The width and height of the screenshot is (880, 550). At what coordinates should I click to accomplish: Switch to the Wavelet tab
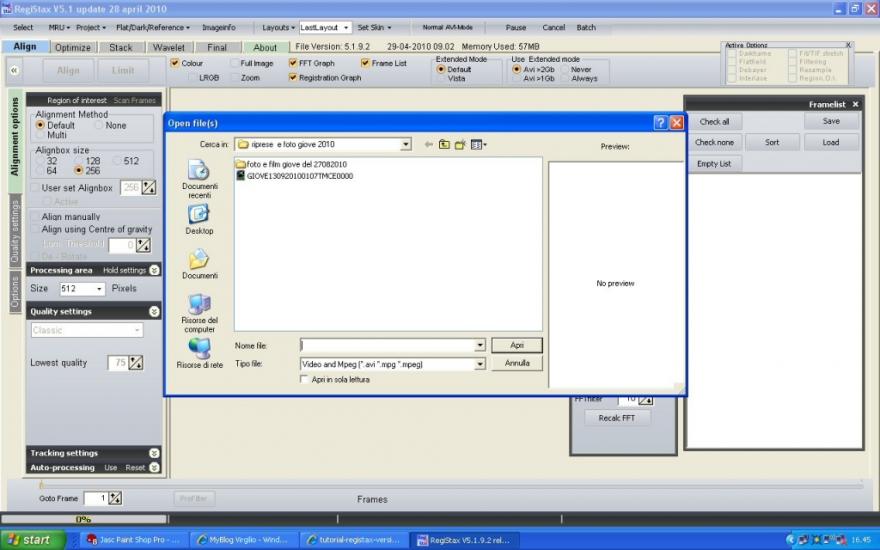pos(168,48)
